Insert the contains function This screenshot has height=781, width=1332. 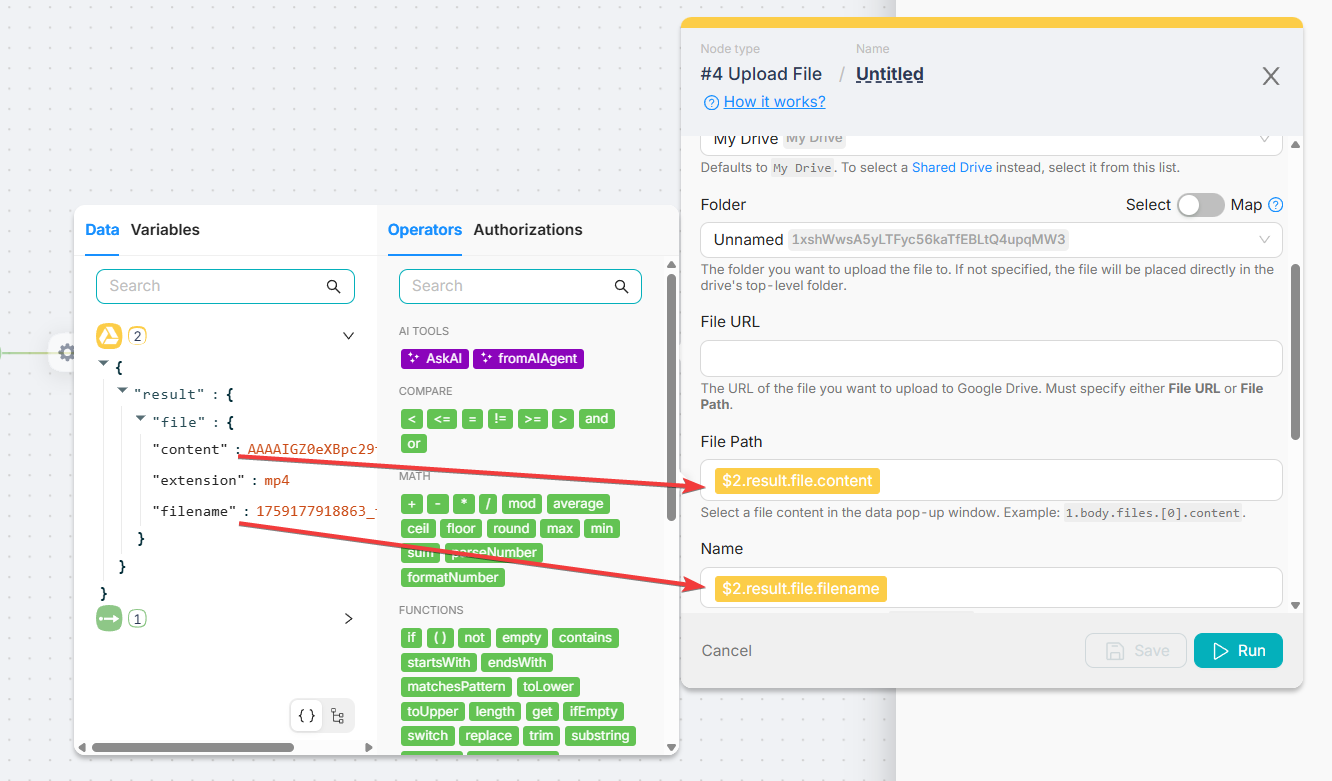click(585, 637)
